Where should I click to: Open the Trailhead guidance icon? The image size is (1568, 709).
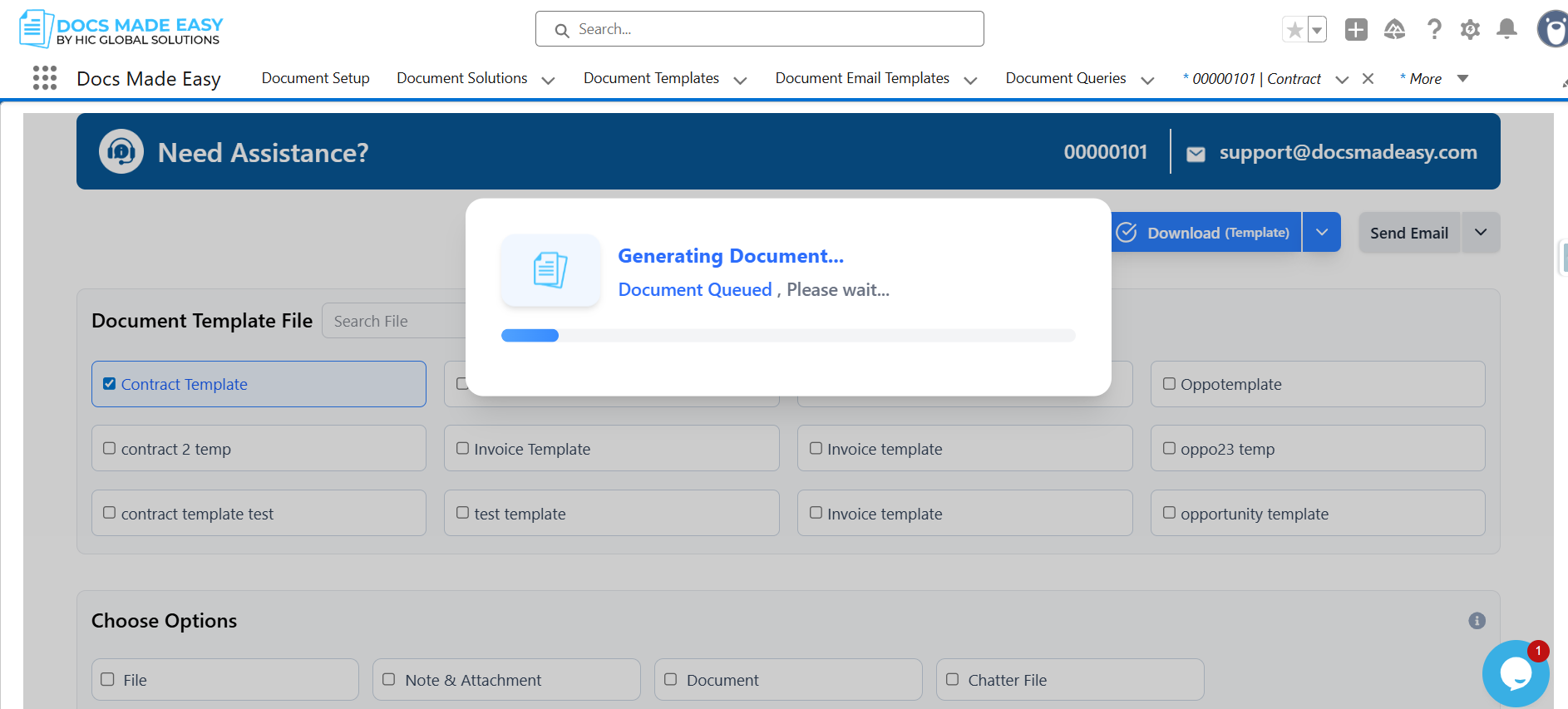(1394, 30)
